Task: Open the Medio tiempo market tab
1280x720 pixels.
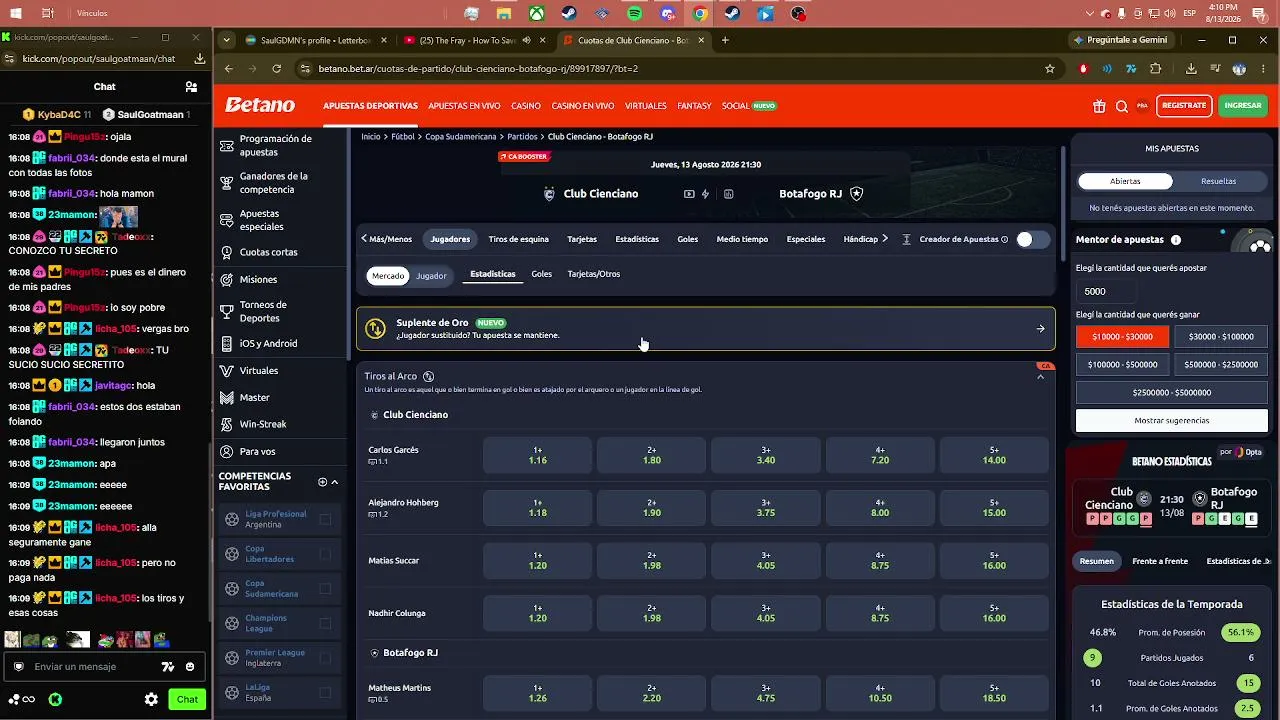Action: [742, 240]
